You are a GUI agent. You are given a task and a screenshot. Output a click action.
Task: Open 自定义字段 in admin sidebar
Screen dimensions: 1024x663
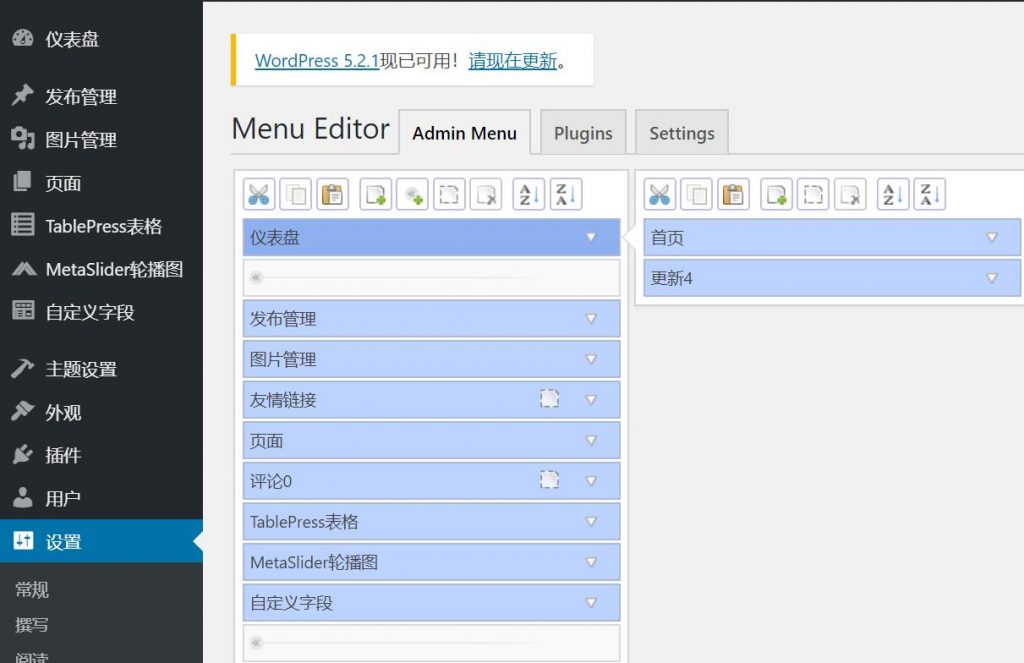click(101, 312)
